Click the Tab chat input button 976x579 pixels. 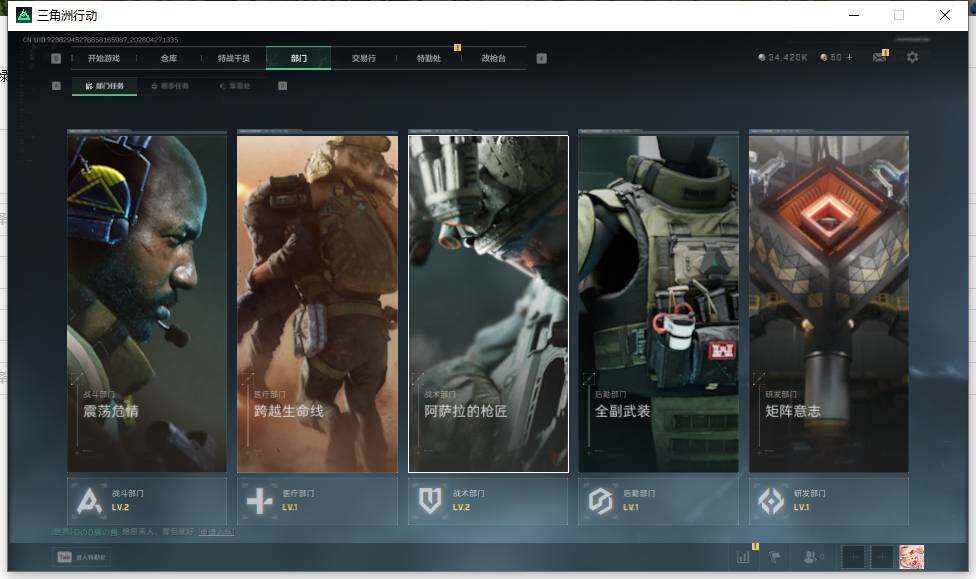[82, 557]
